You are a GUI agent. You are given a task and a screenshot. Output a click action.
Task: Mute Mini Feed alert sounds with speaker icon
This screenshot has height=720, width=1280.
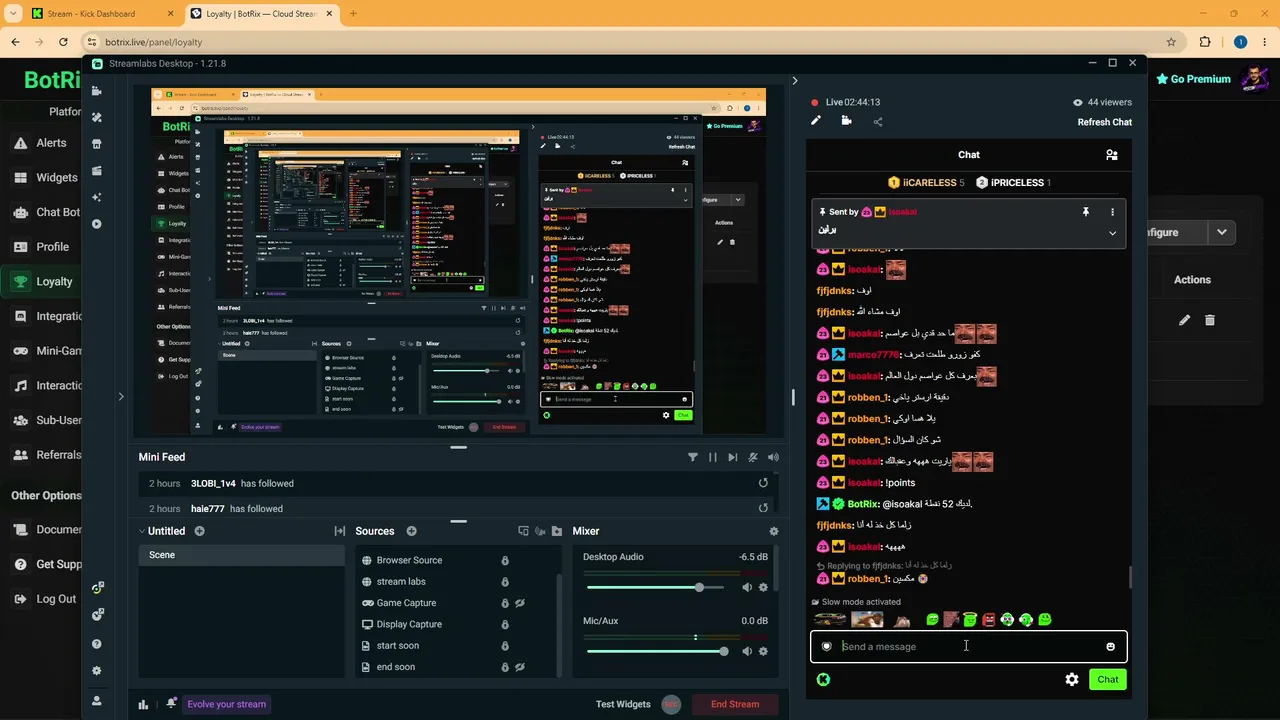point(773,457)
